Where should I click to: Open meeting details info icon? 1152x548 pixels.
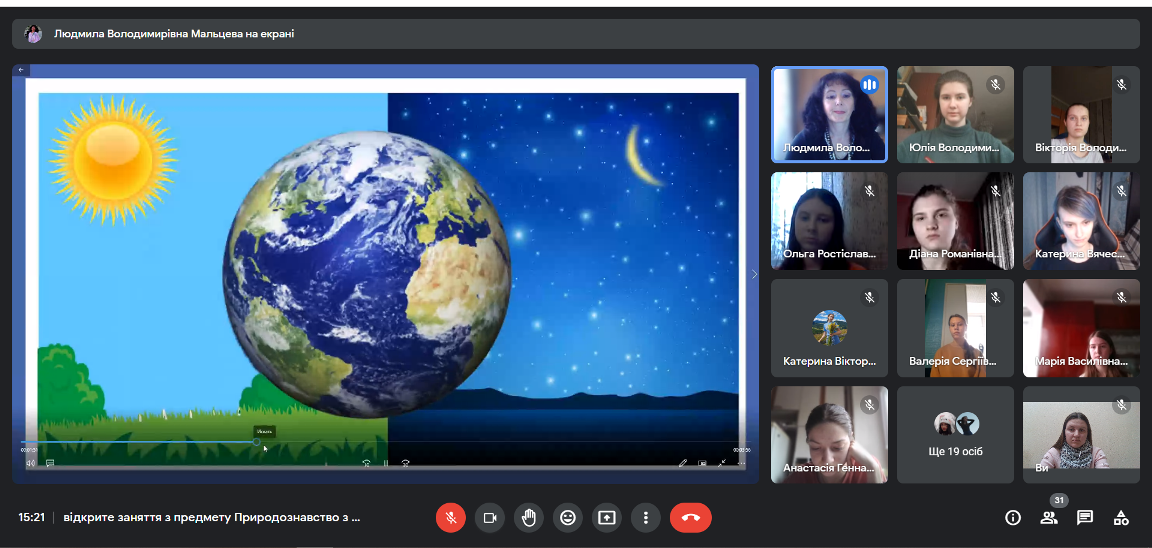[1013, 518]
